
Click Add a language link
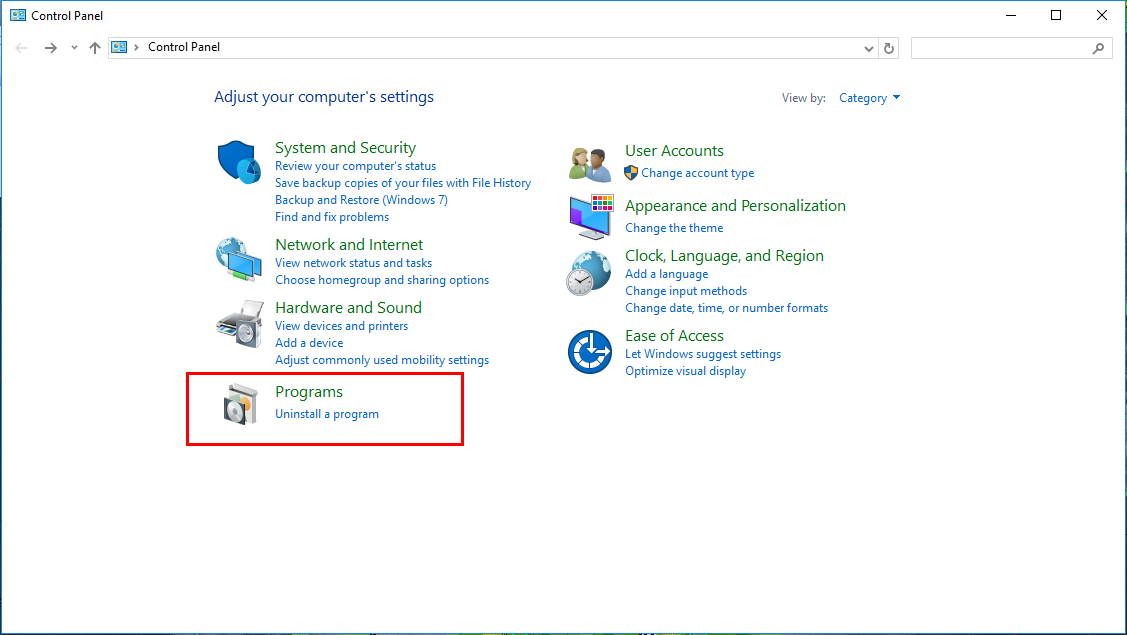click(666, 274)
